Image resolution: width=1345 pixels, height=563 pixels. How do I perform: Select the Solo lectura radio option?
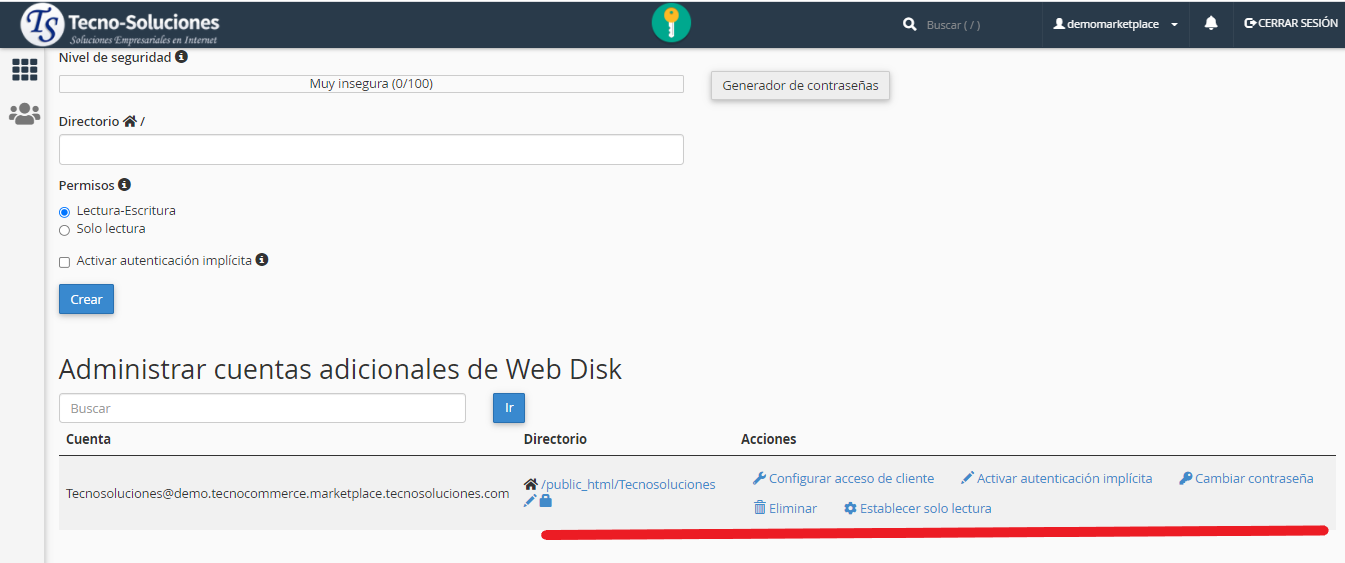(65, 230)
